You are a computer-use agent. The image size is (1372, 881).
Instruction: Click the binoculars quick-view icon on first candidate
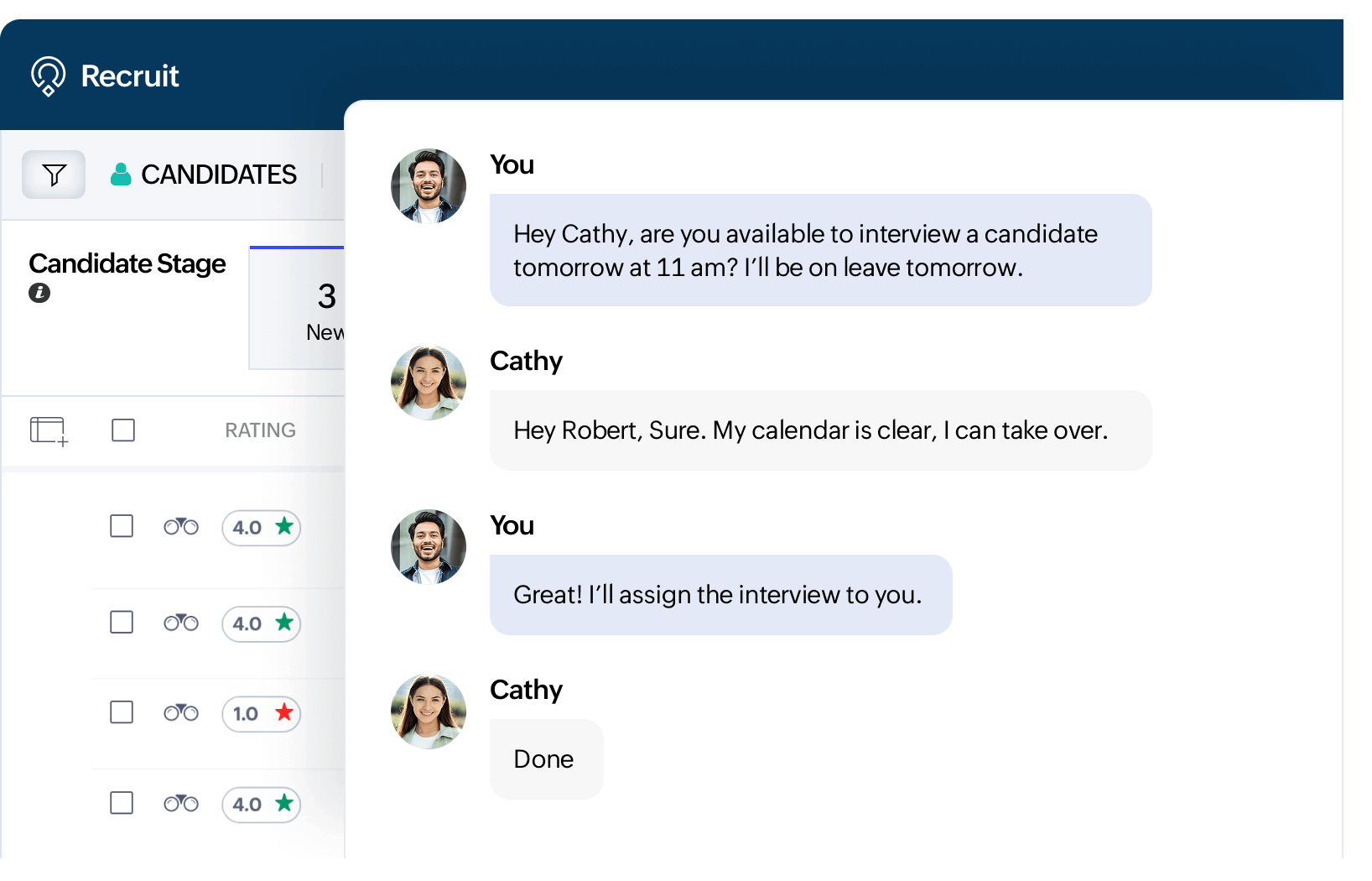point(180,527)
